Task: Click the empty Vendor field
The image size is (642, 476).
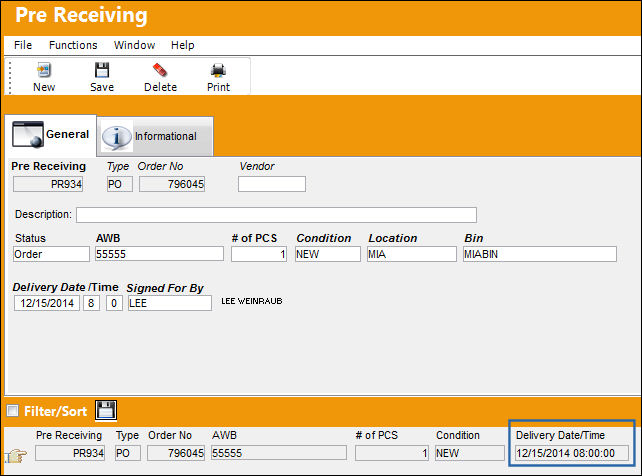Action: 272,184
